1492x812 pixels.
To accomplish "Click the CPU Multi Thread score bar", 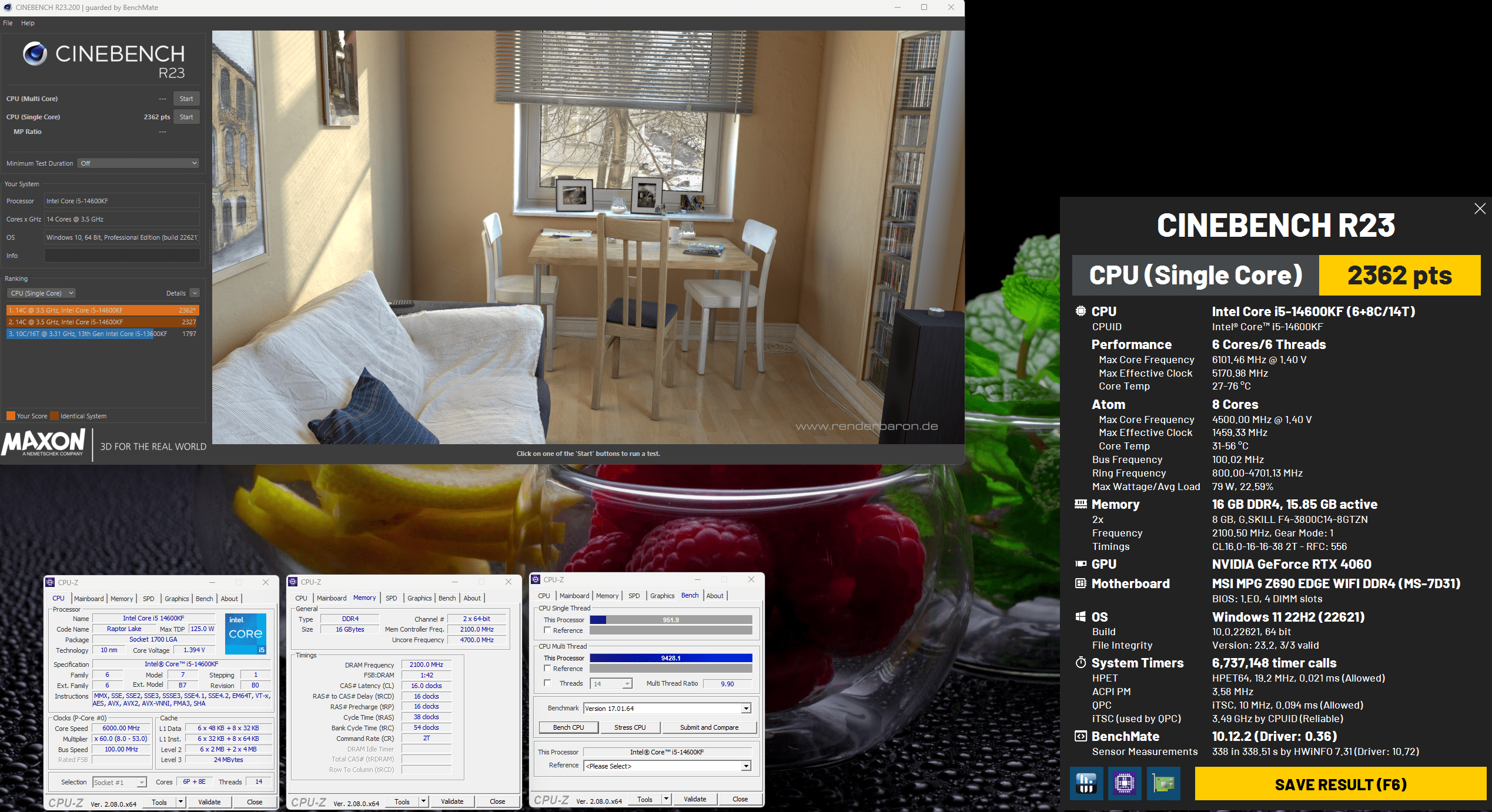I will [x=671, y=658].
